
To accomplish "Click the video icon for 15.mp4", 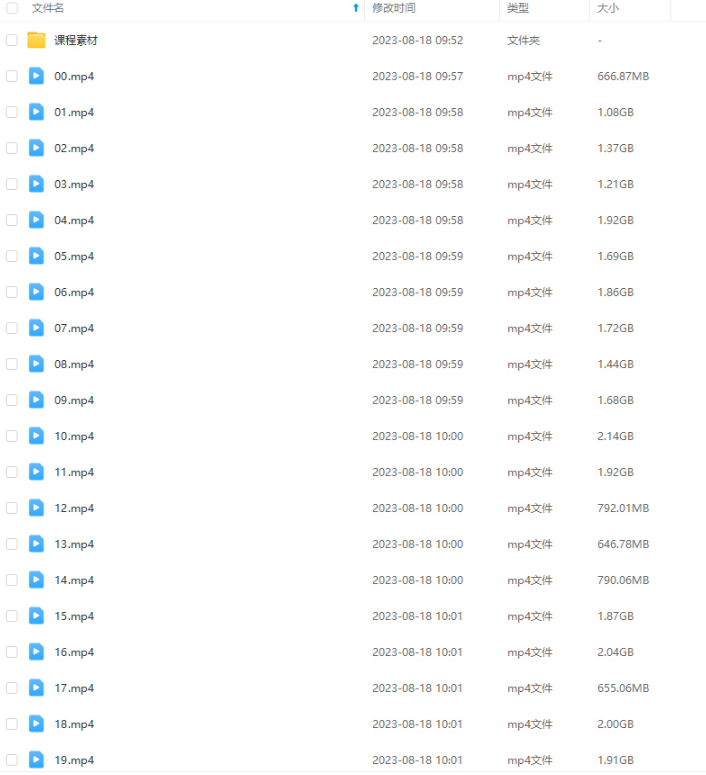I will click(36, 616).
